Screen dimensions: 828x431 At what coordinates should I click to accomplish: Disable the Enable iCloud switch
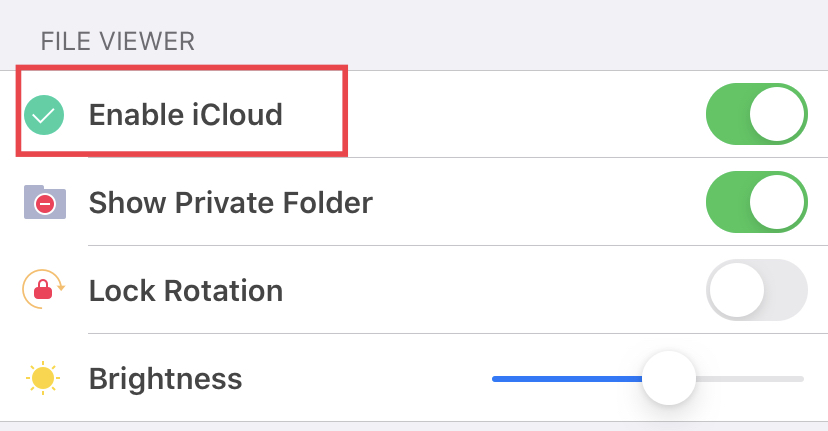click(757, 114)
